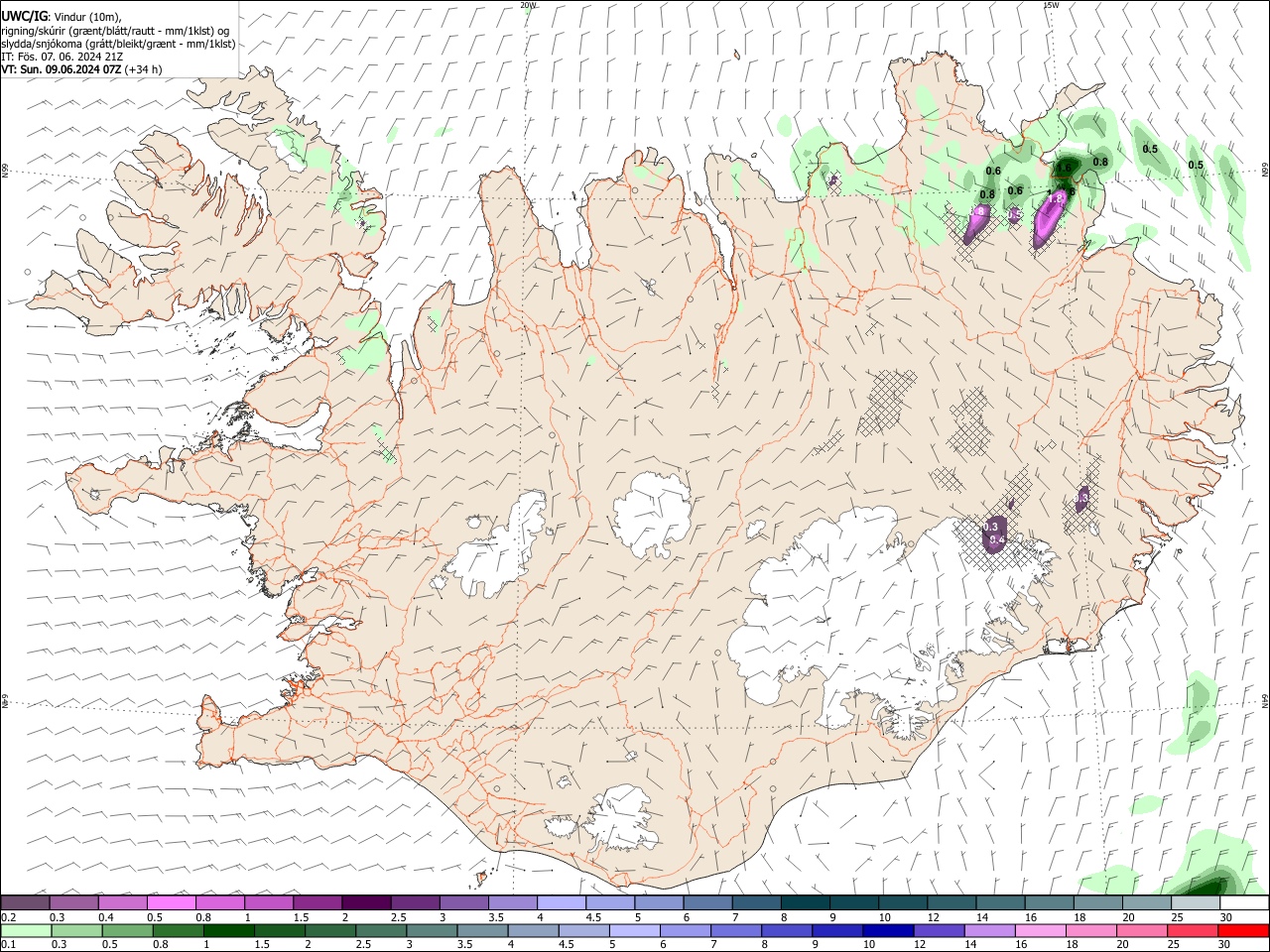Viewport: 1270px width, 952px height.
Task: Click the 'IT: Fös. 07. 06. 2024 21Z' line
Action: (x=62, y=57)
